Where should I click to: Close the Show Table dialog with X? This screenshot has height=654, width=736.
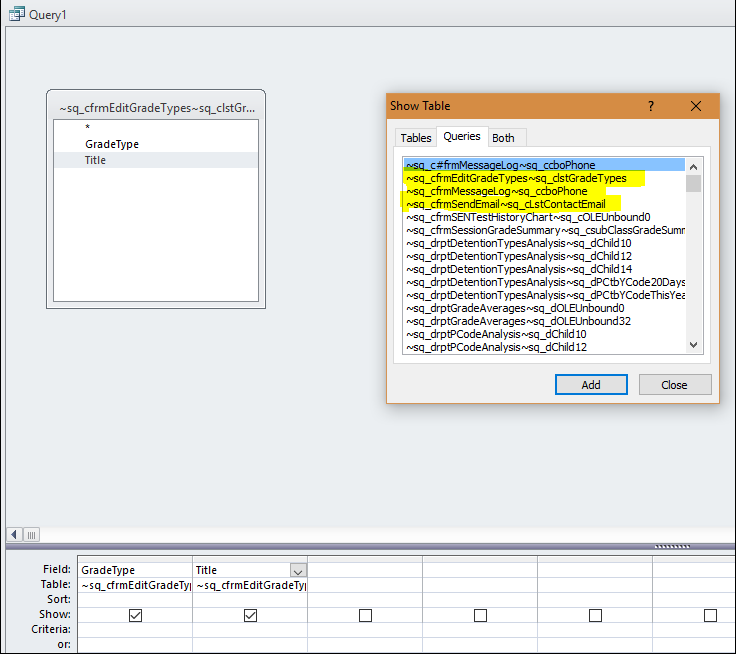point(696,106)
